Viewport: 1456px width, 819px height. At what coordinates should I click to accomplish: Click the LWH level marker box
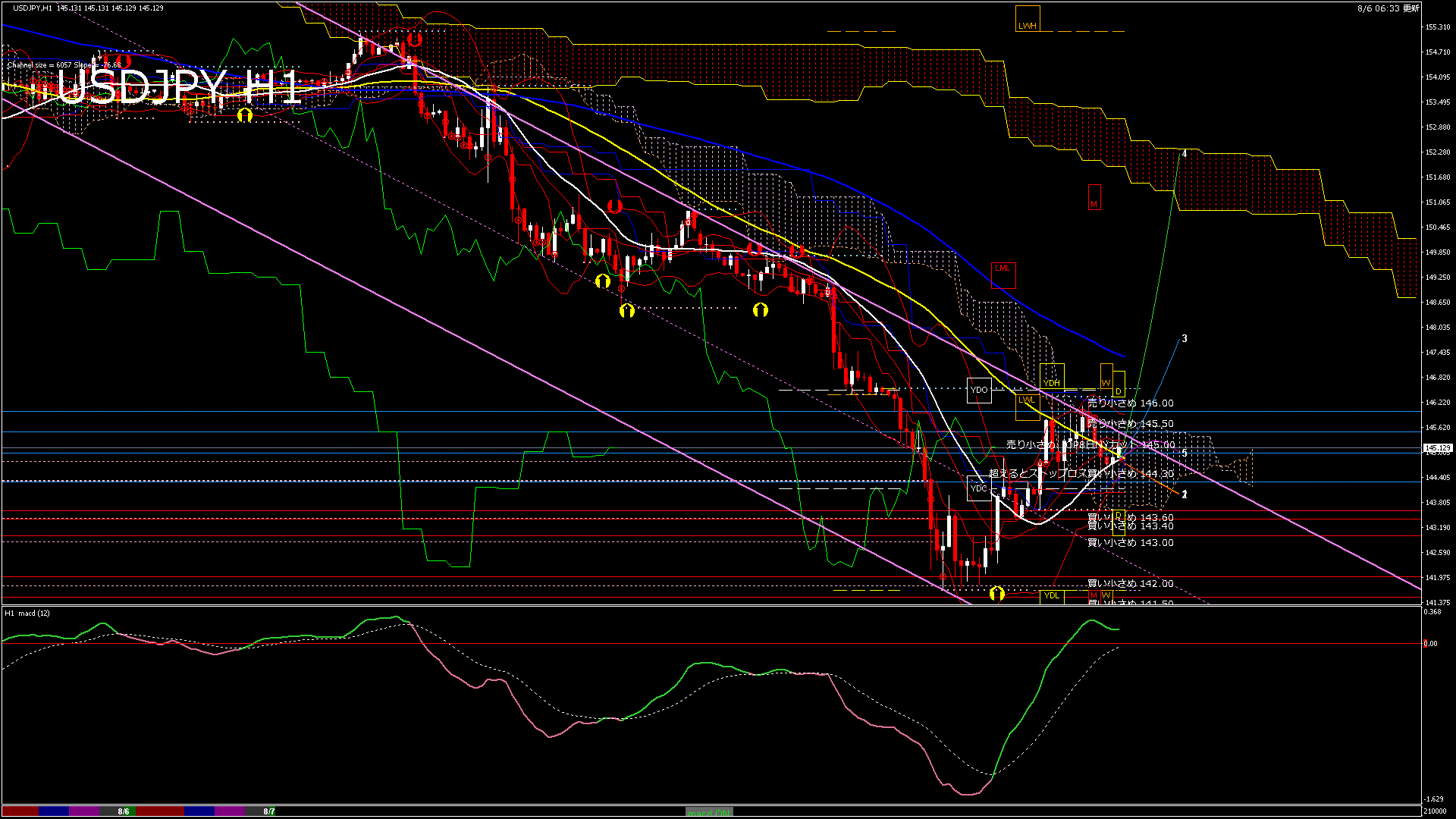(1028, 19)
